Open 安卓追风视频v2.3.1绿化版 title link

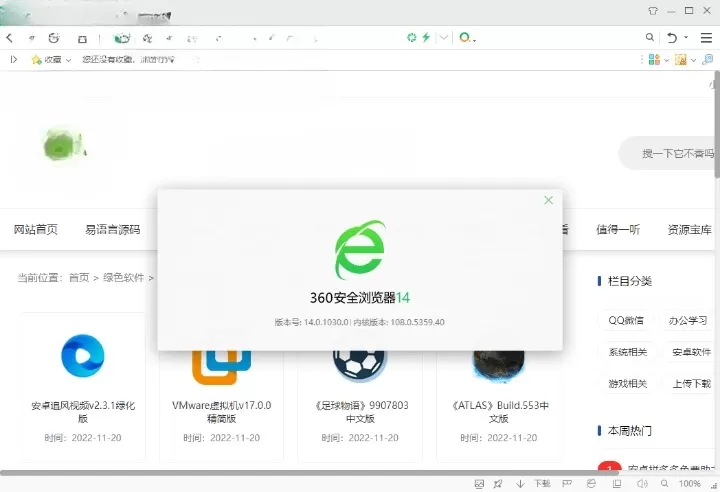[x=83, y=412]
